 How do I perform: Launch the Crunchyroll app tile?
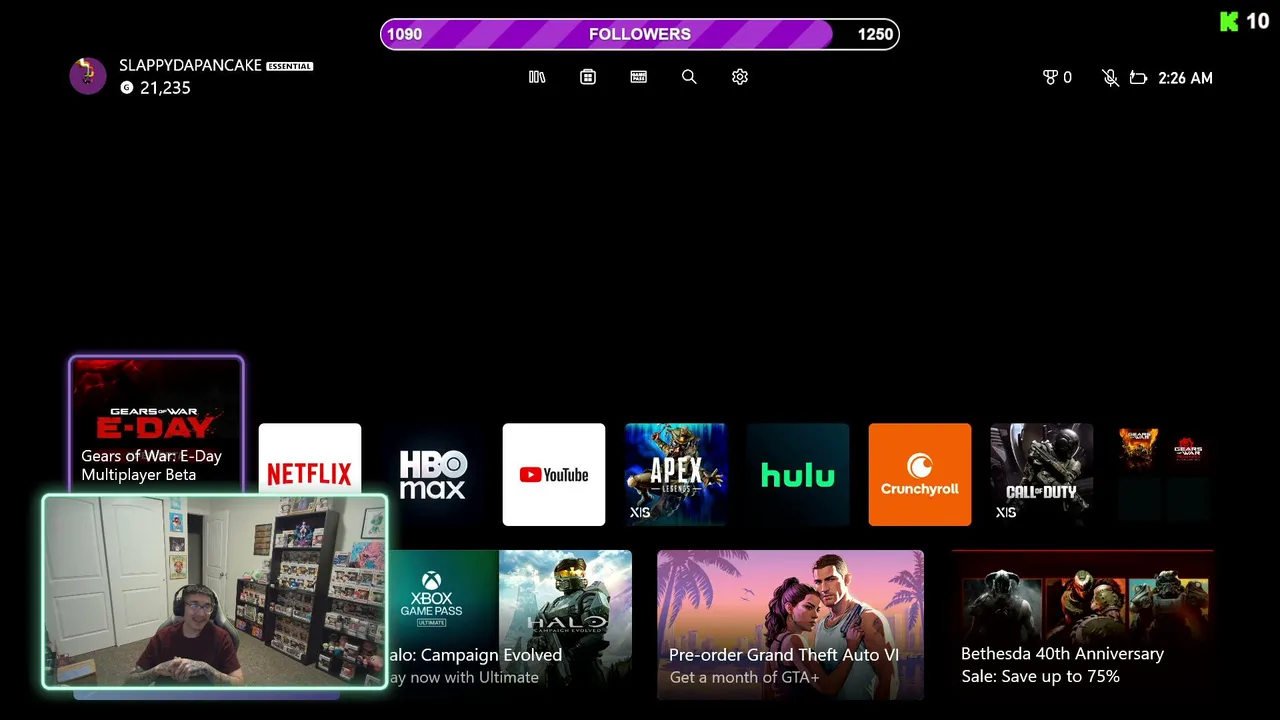point(920,474)
